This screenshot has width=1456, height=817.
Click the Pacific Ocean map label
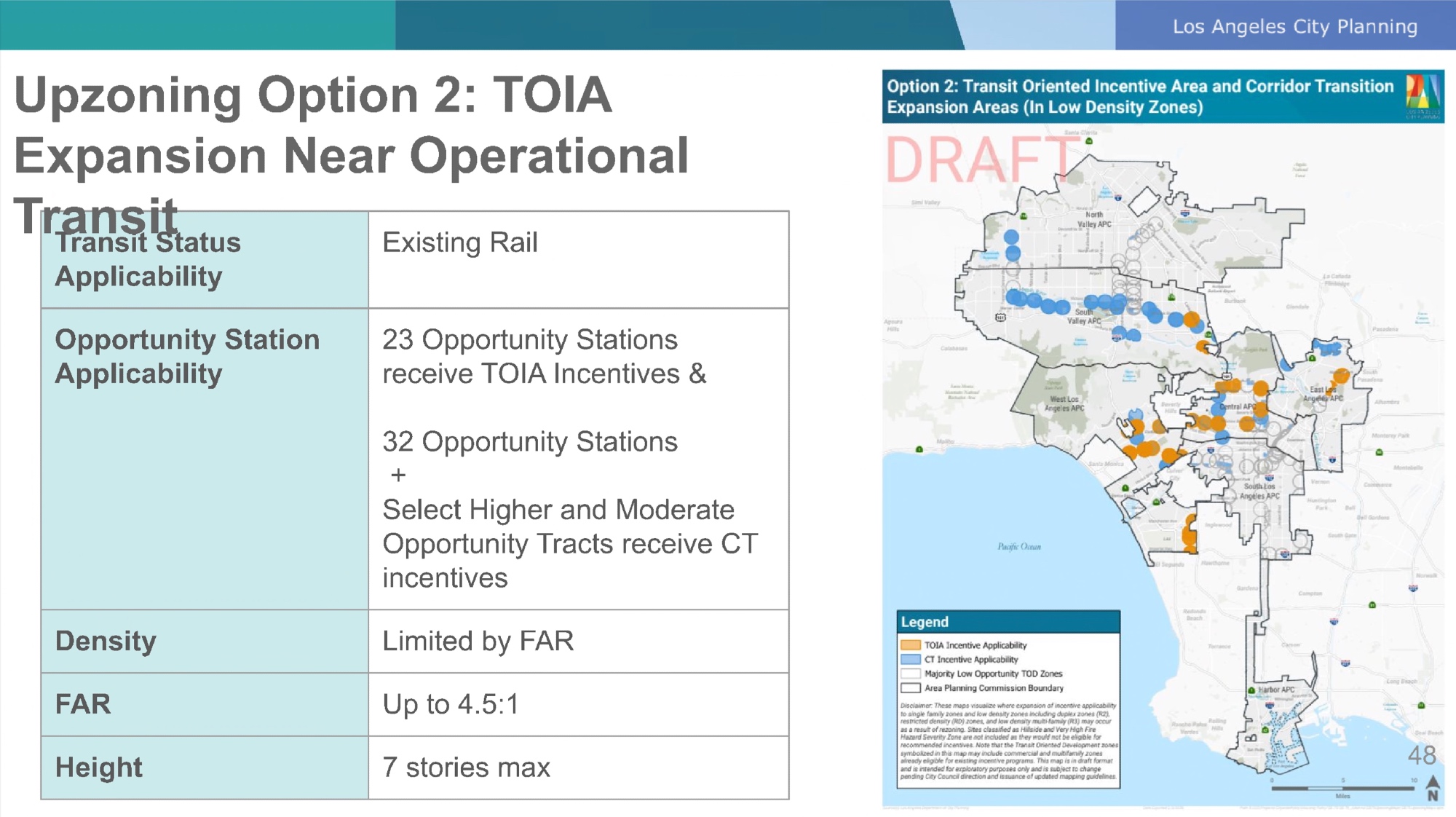pos(1018,546)
